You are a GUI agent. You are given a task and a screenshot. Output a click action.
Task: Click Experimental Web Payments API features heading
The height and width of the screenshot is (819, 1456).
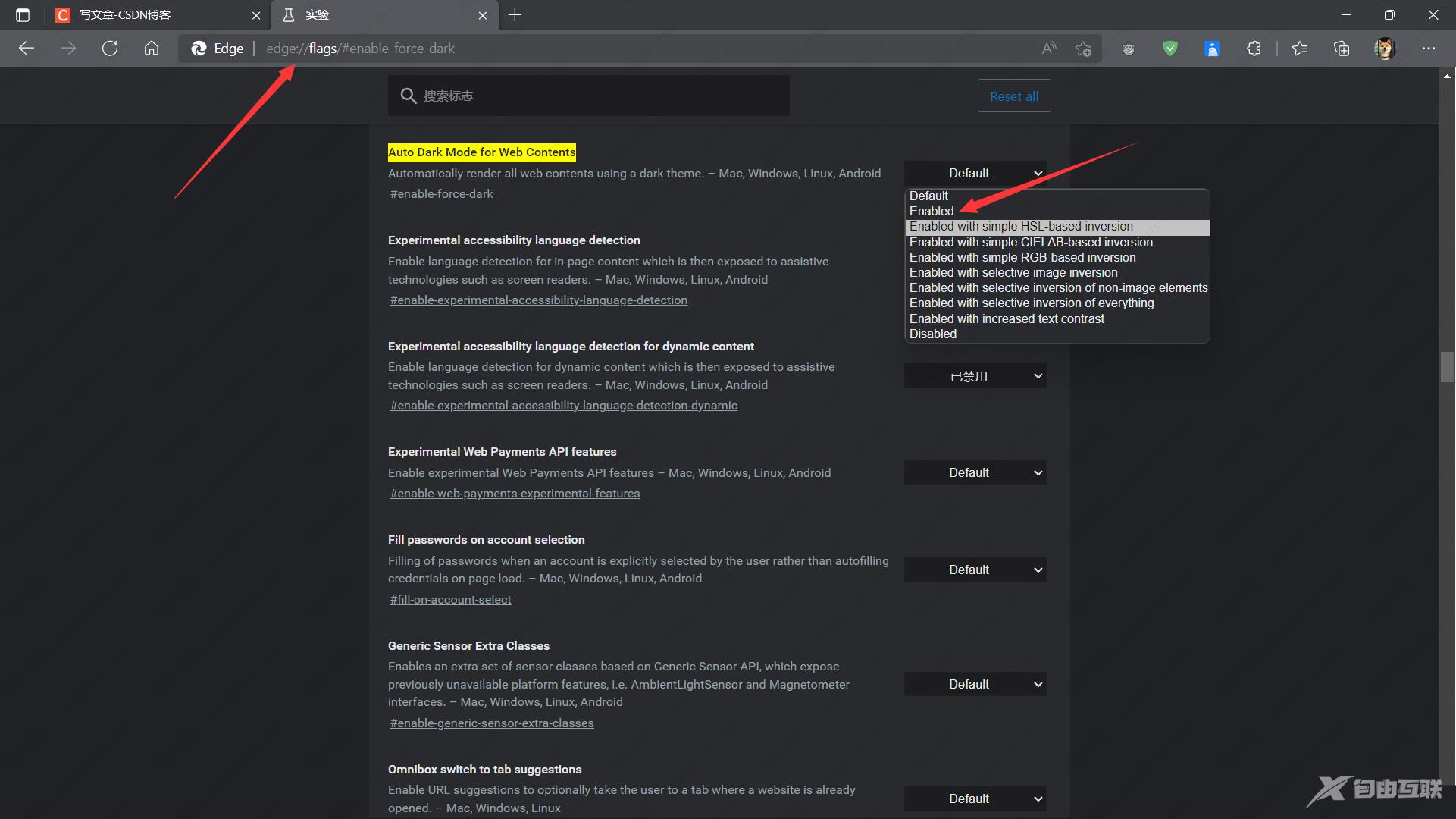click(x=502, y=452)
